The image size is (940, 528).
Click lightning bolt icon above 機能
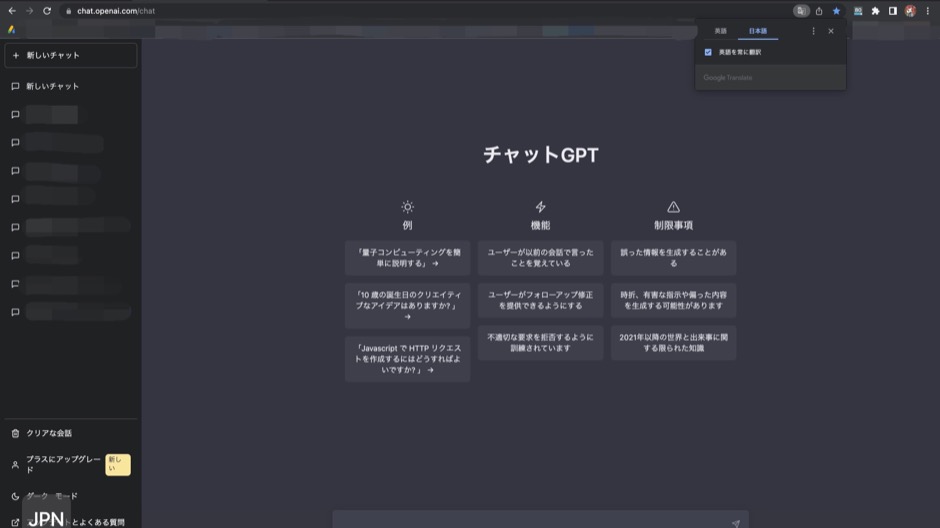[541, 207]
